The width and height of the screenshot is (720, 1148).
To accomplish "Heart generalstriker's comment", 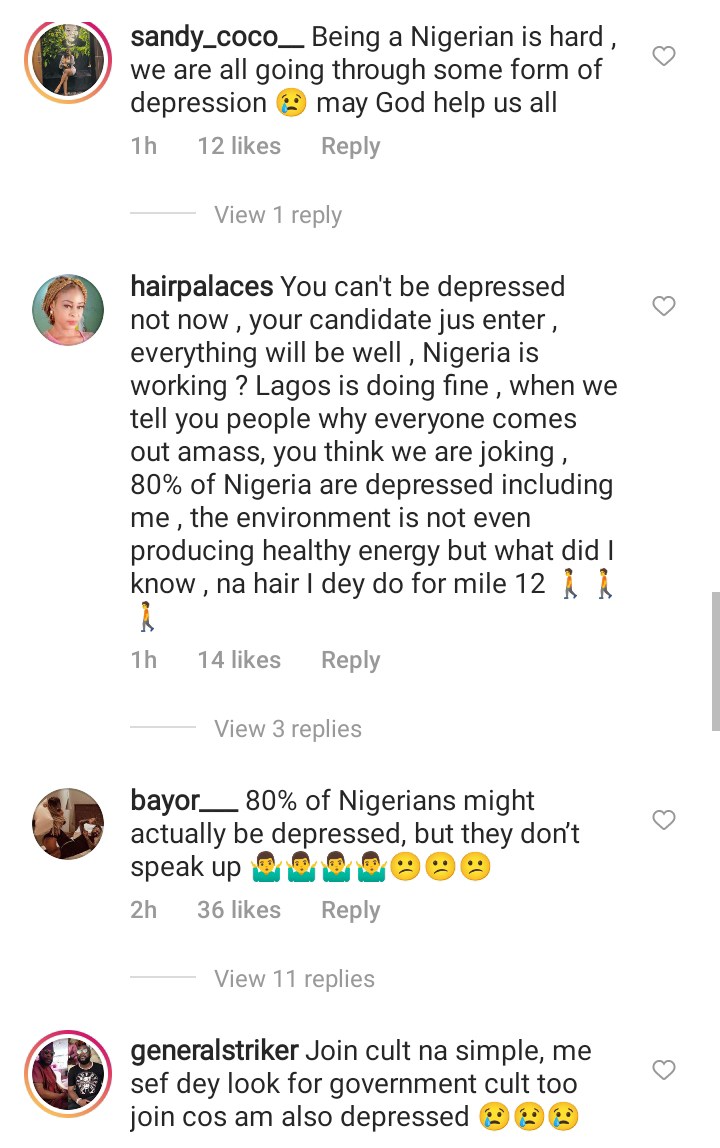I will click(x=664, y=1070).
